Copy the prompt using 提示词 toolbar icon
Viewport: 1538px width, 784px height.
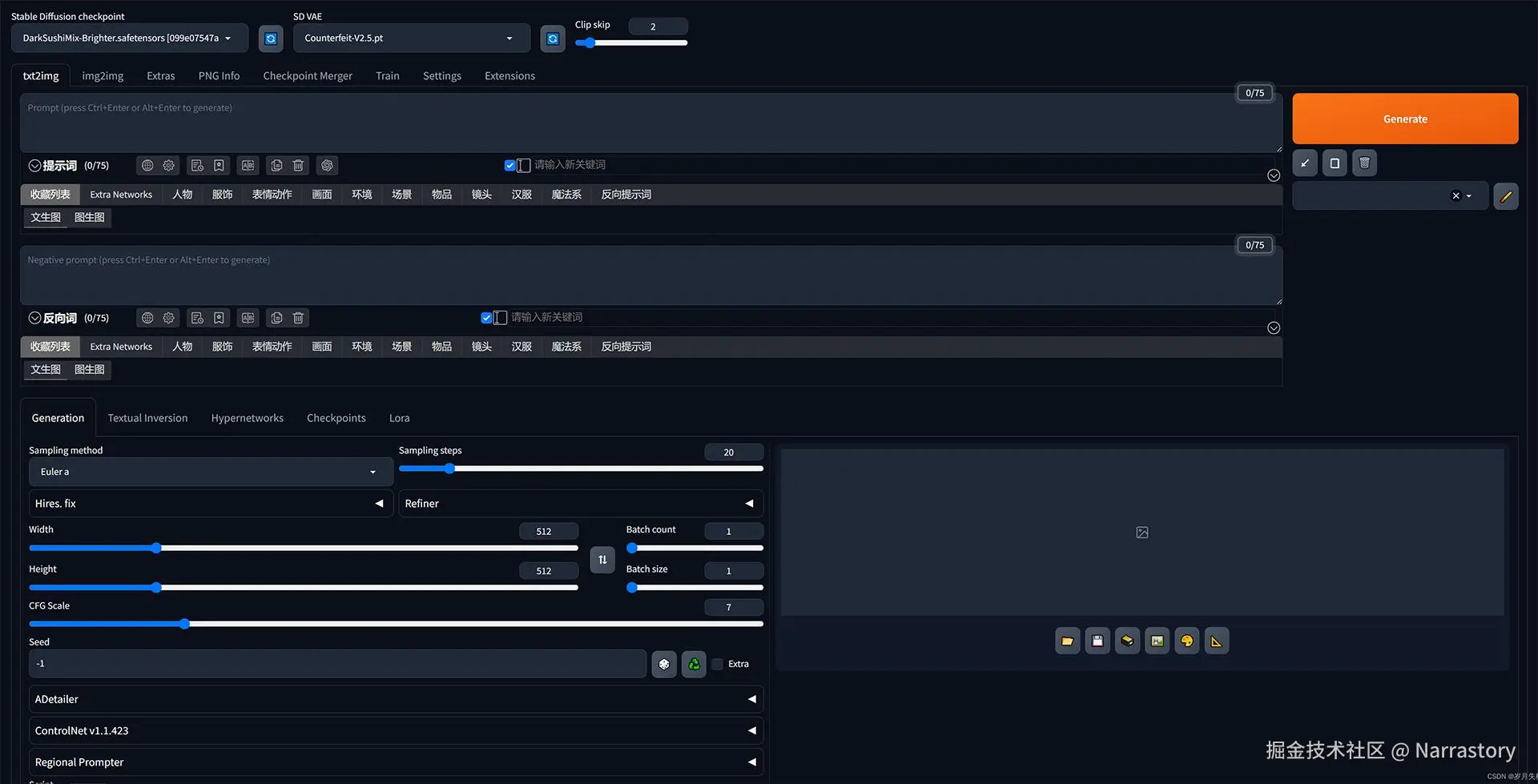276,166
